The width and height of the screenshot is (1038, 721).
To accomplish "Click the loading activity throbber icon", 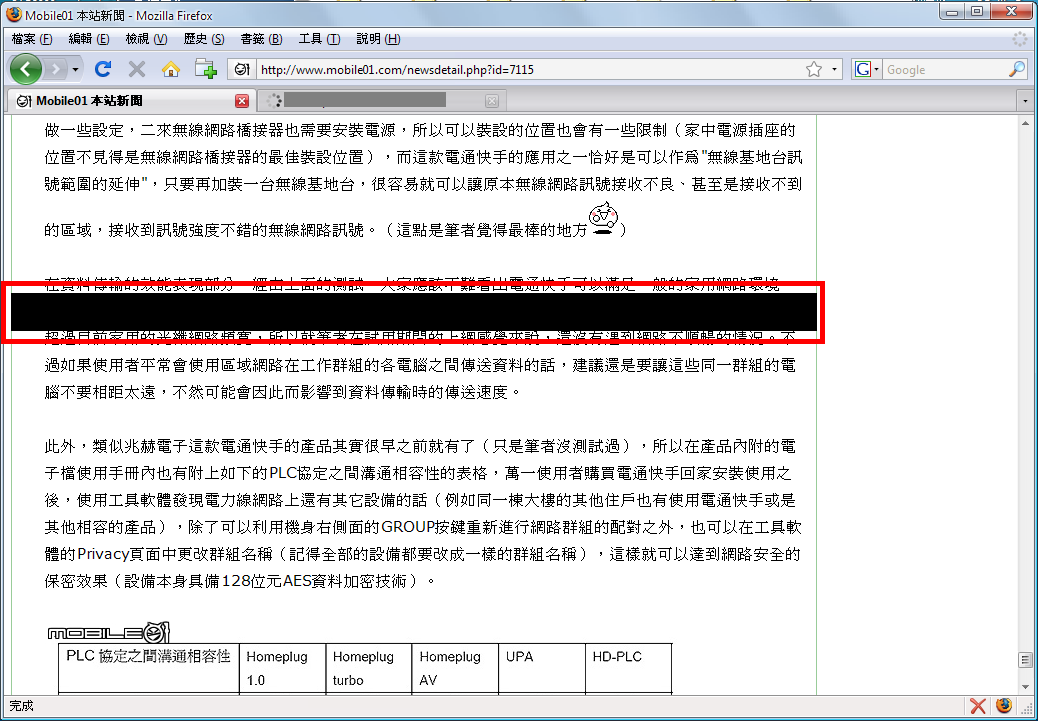I will [x=1020, y=39].
